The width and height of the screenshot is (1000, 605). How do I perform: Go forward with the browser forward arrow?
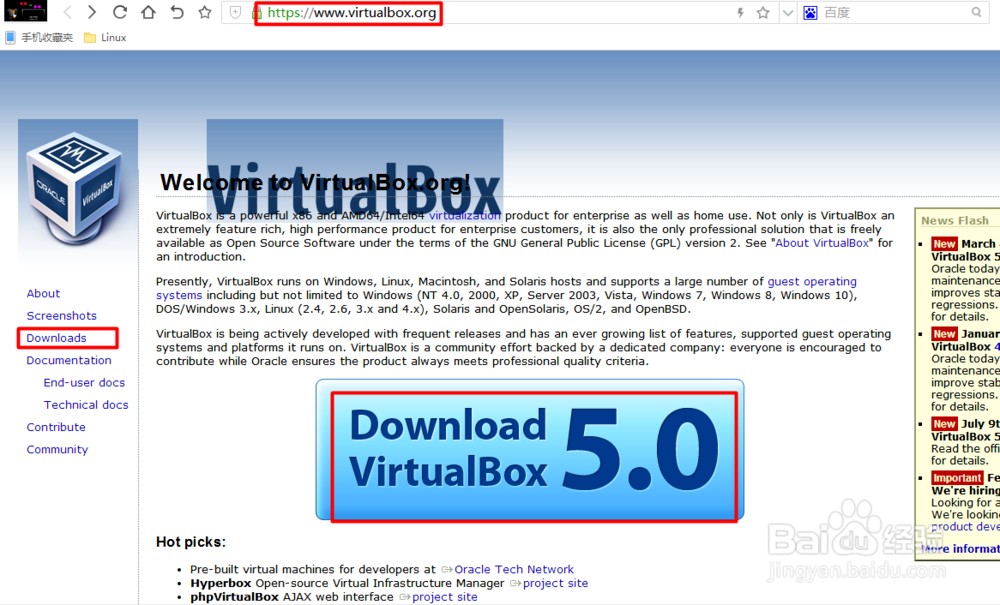(92, 12)
